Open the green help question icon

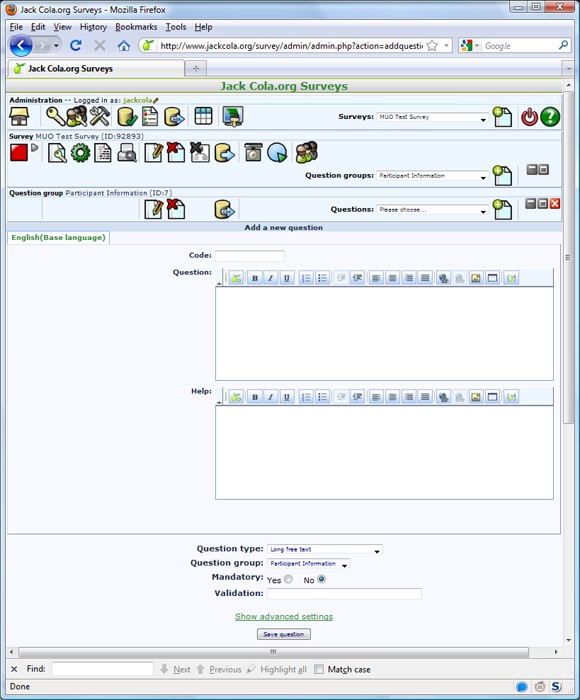click(x=550, y=117)
